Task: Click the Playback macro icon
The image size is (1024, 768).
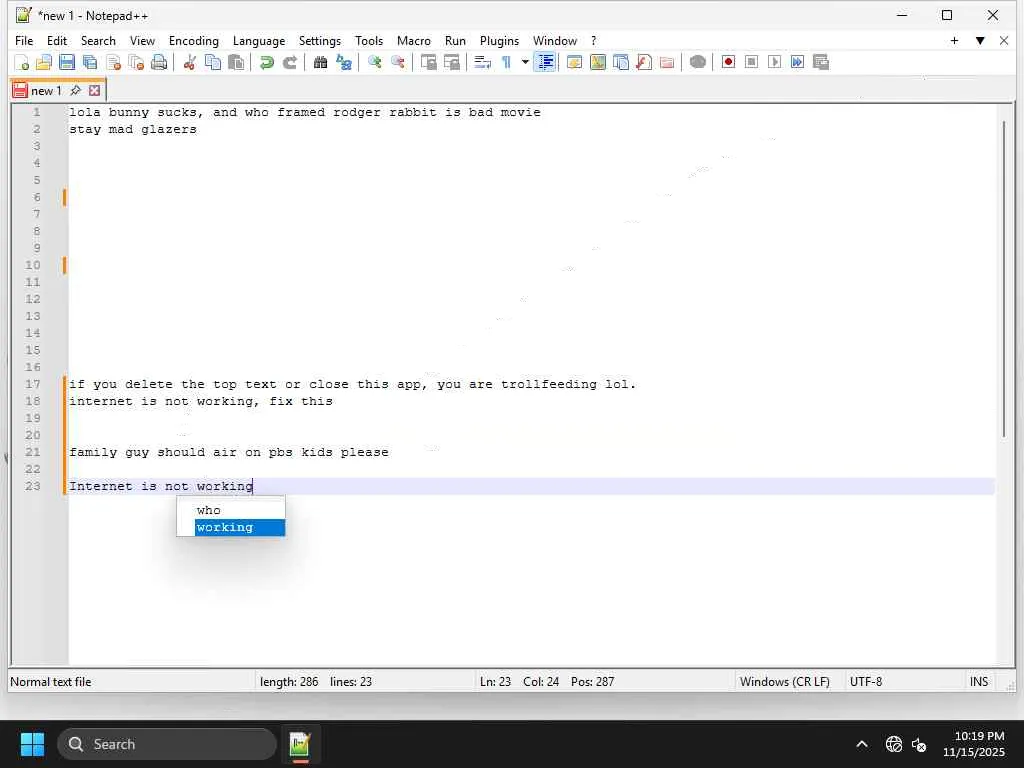Action: click(x=775, y=62)
